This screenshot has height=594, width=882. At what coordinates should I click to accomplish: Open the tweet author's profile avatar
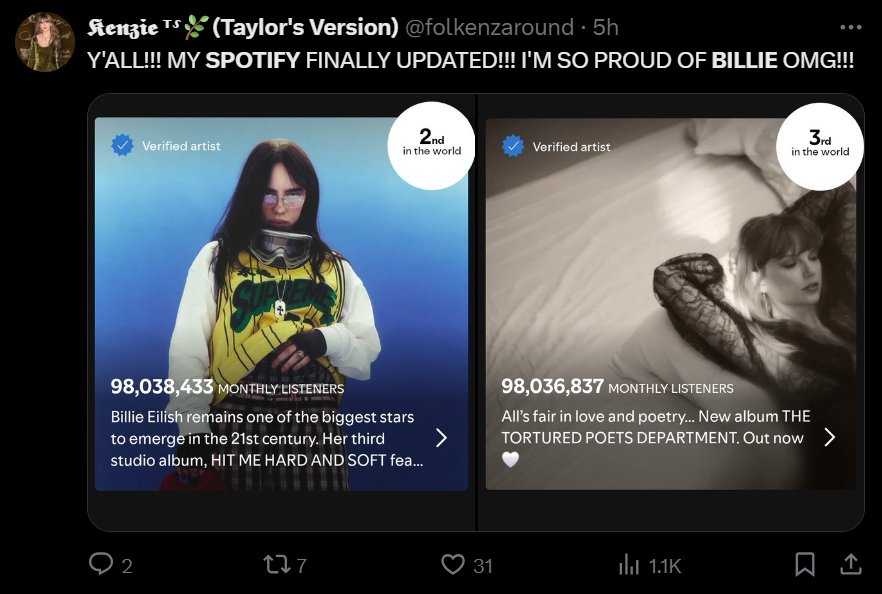tap(44, 42)
